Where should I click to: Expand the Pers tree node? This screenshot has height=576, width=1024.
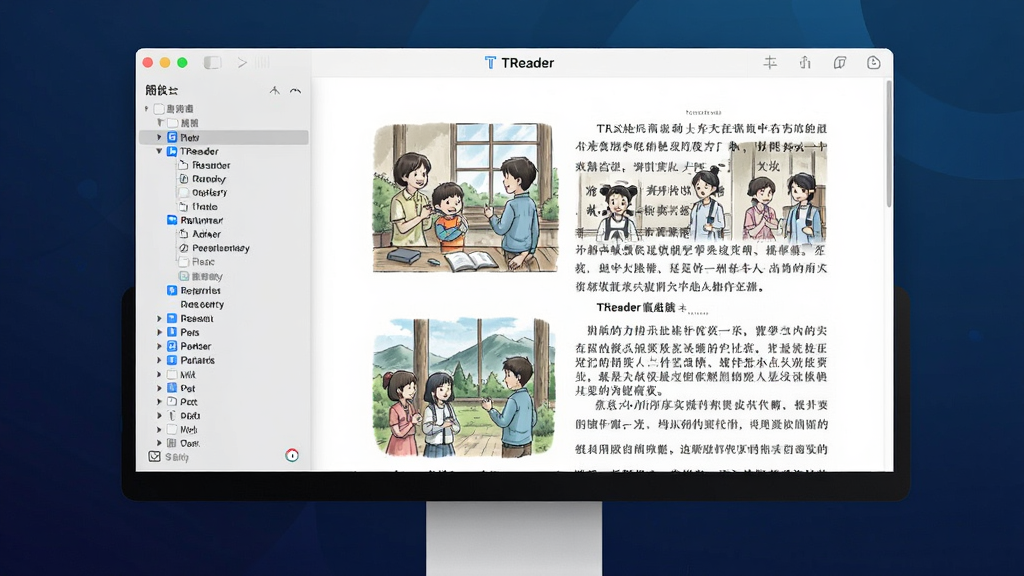(159, 332)
